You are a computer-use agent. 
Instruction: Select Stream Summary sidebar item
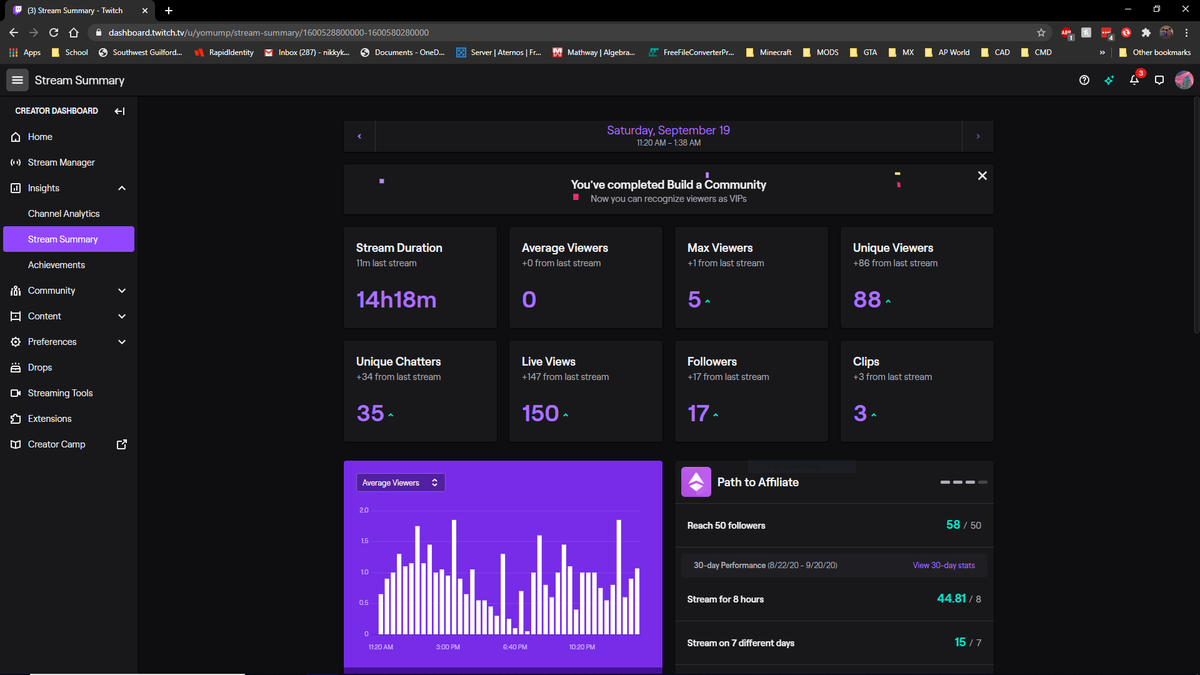click(x=68, y=239)
